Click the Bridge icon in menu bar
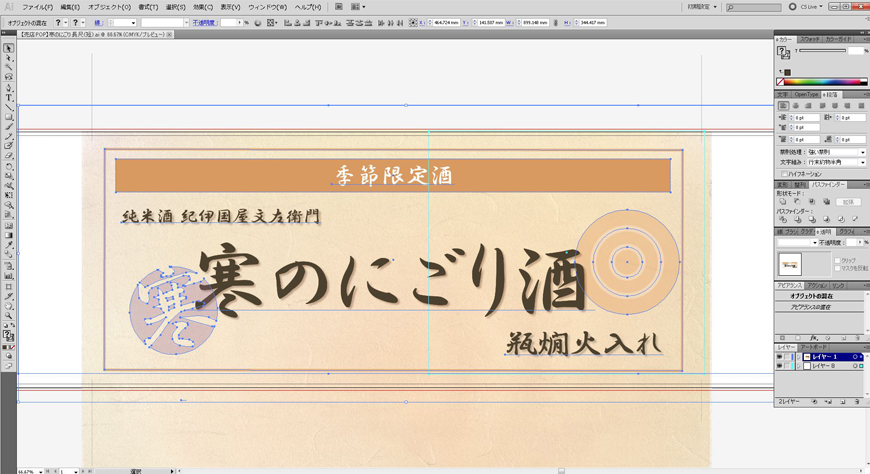The height and width of the screenshot is (474, 870). (x=339, y=6)
